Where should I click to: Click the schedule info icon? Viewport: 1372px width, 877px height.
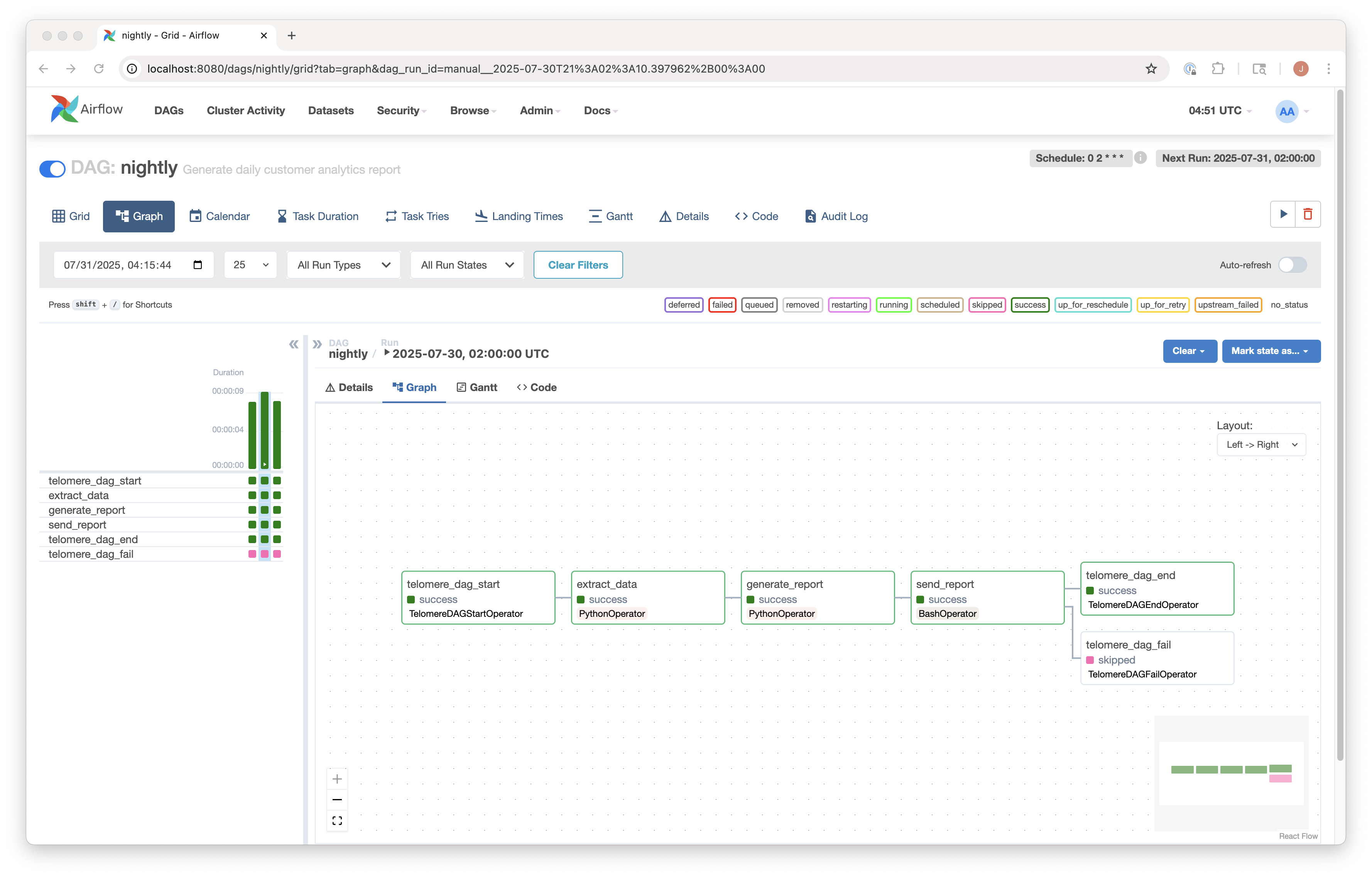(x=1140, y=158)
